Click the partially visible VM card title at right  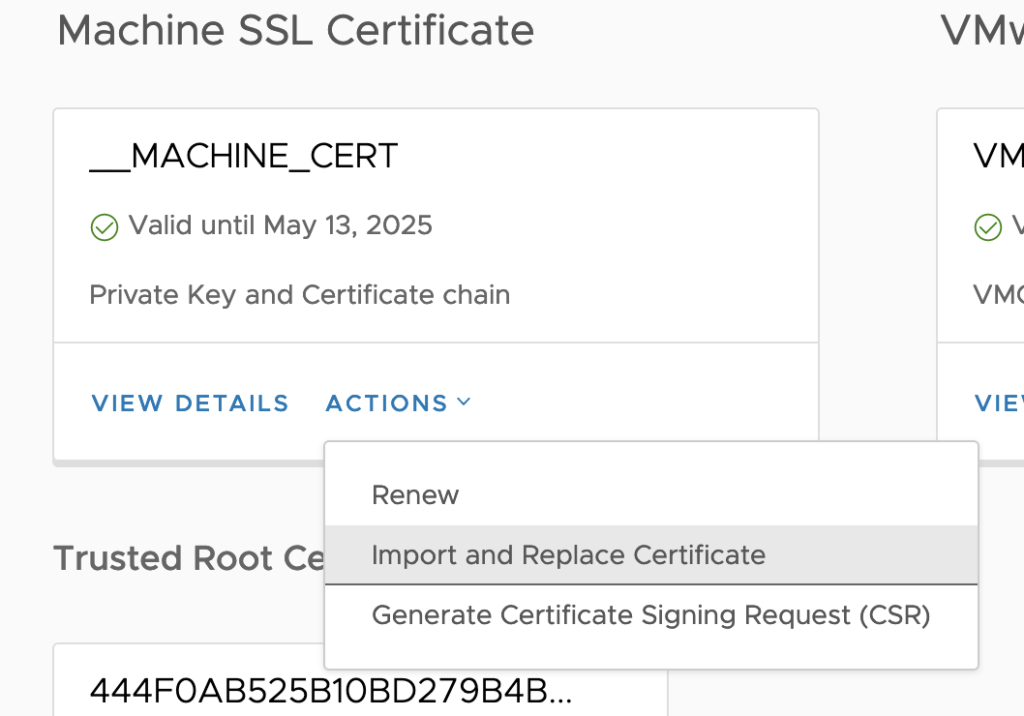click(998, 156)
